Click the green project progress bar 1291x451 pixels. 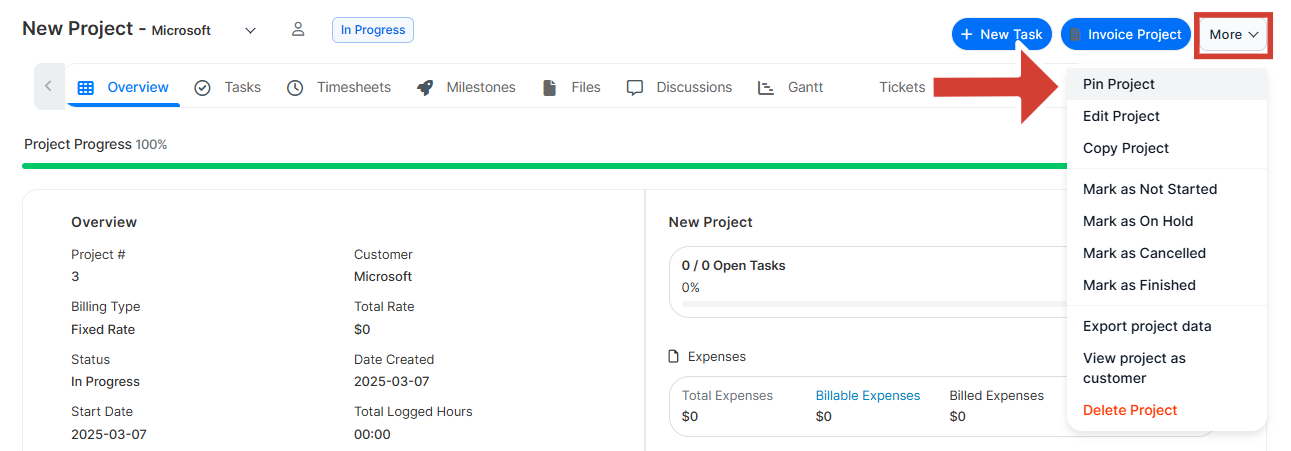[x=540, y=166]
